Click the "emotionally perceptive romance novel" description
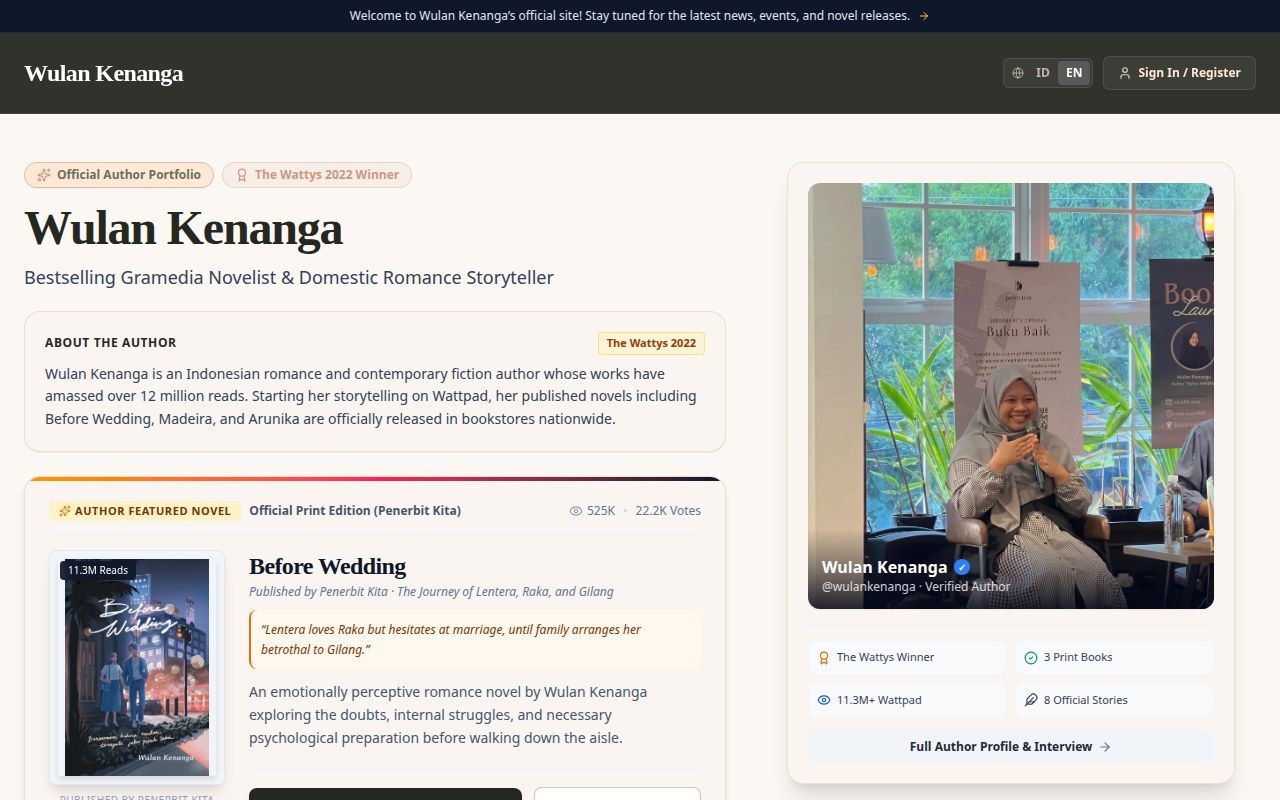1280x800 pixels. 448,715
